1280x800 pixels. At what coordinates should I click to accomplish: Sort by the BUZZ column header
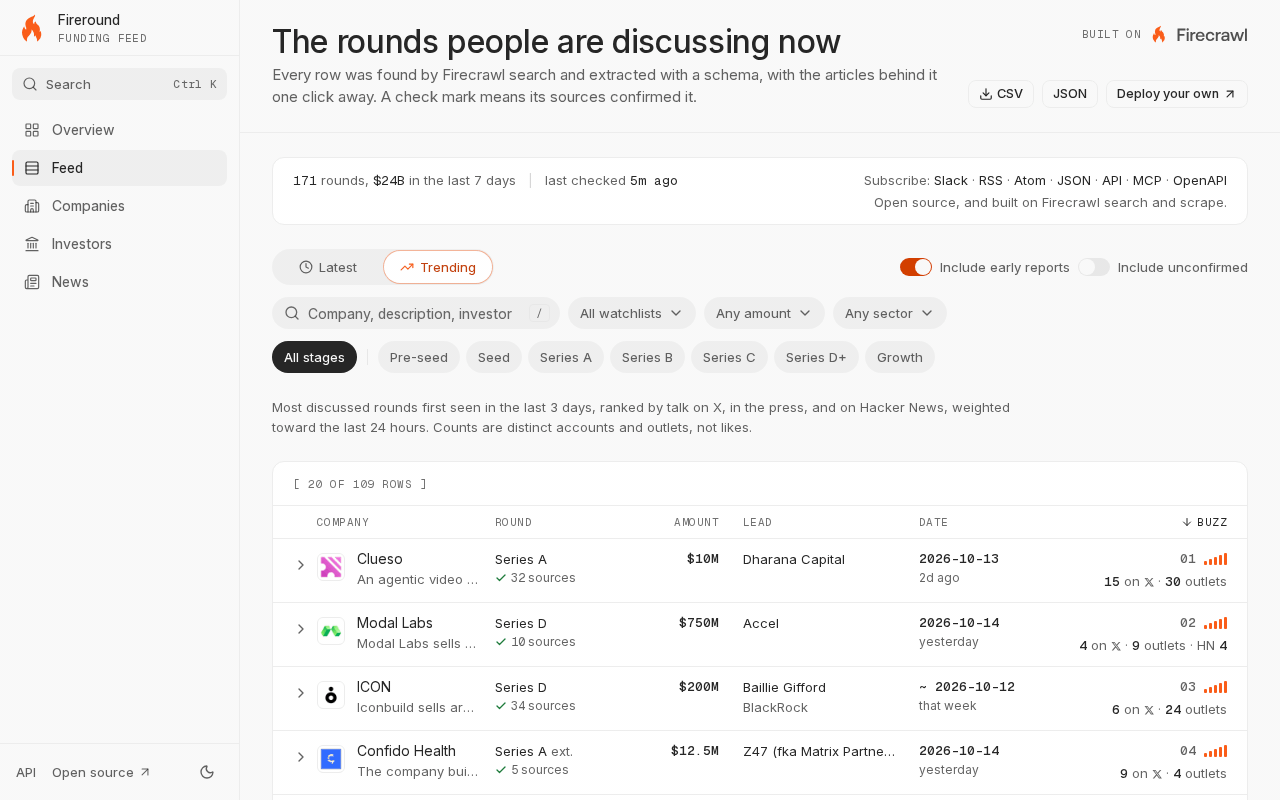coord(1204,522)
